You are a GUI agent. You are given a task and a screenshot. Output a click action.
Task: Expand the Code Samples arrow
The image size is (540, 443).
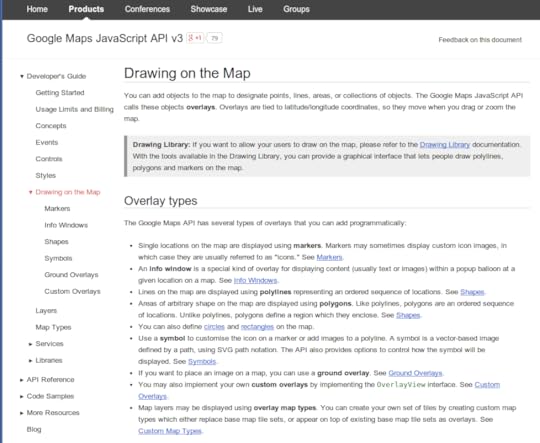tap(22, 396)
